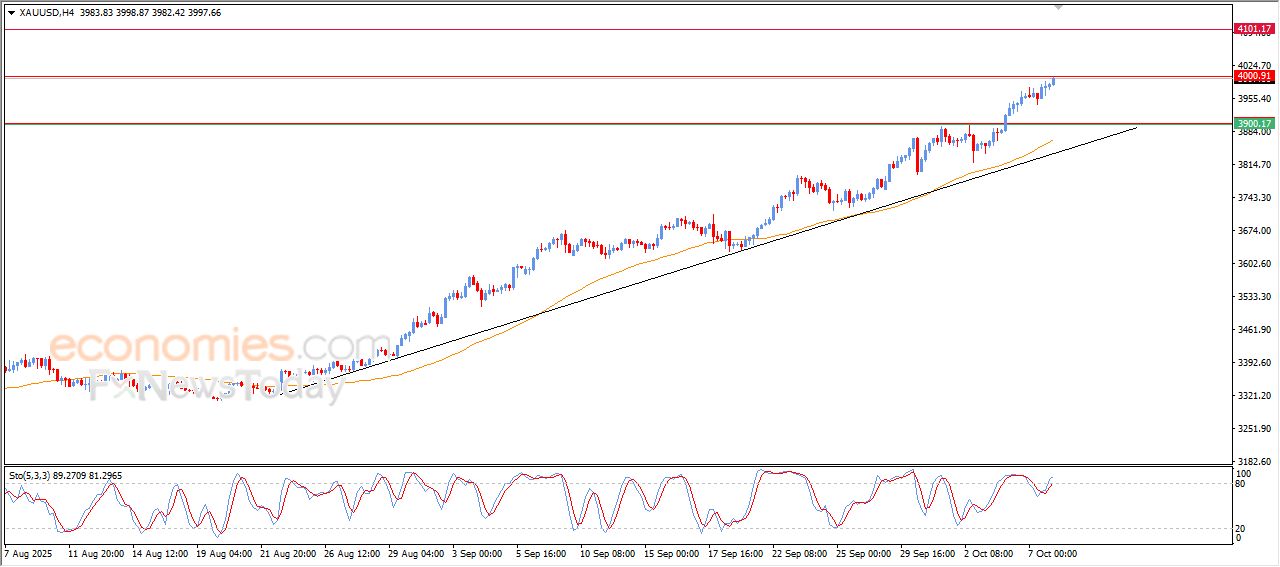Click the 3251.90 price scale value

(x=1252, y=429)
